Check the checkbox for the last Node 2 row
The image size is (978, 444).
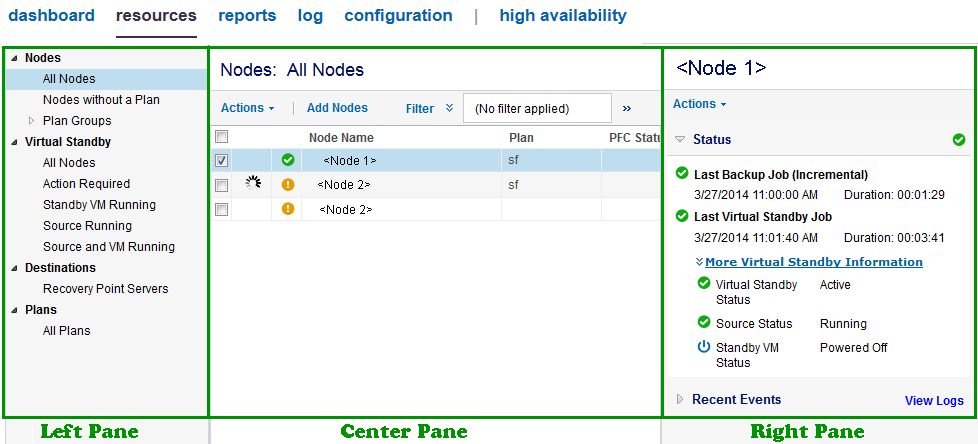tap(222, 209)
